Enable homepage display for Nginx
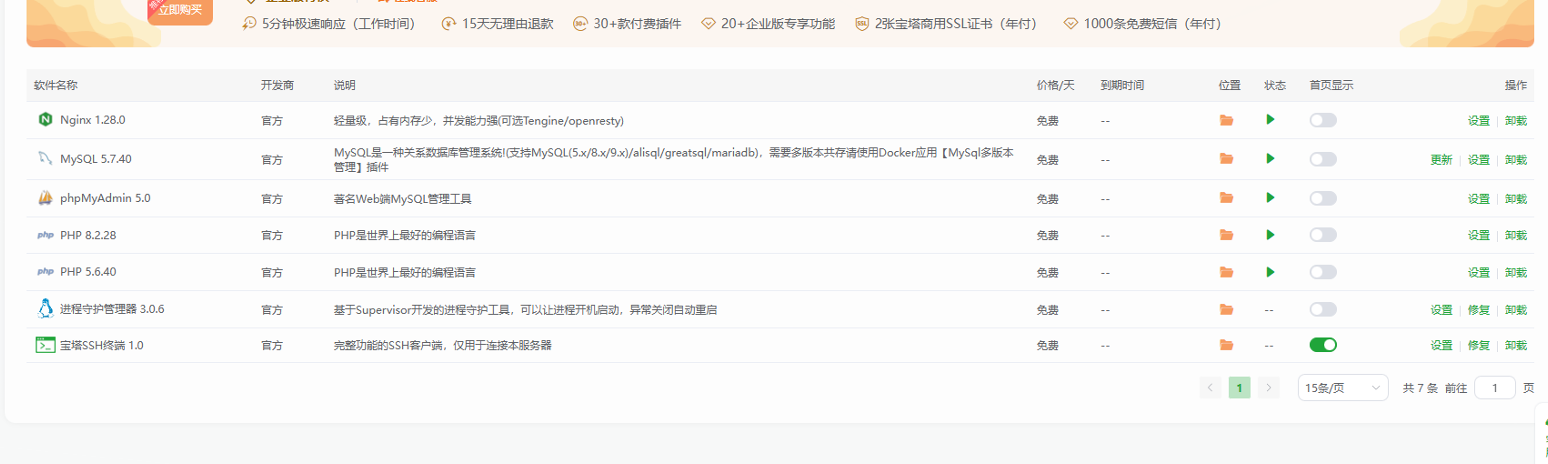 (1323, 120)
